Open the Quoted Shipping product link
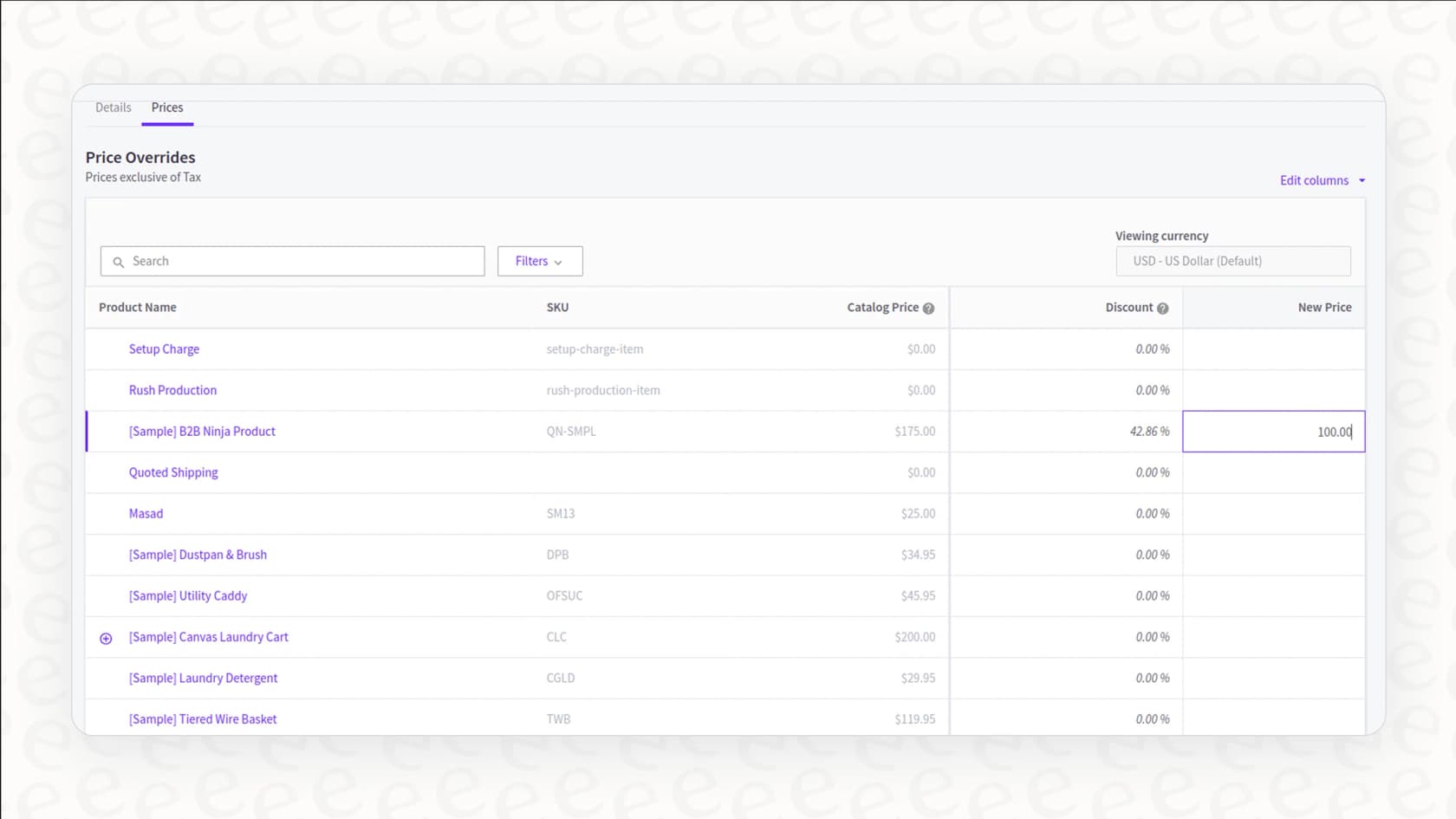Screen dimensions: 1456x819 coord(173,472)
